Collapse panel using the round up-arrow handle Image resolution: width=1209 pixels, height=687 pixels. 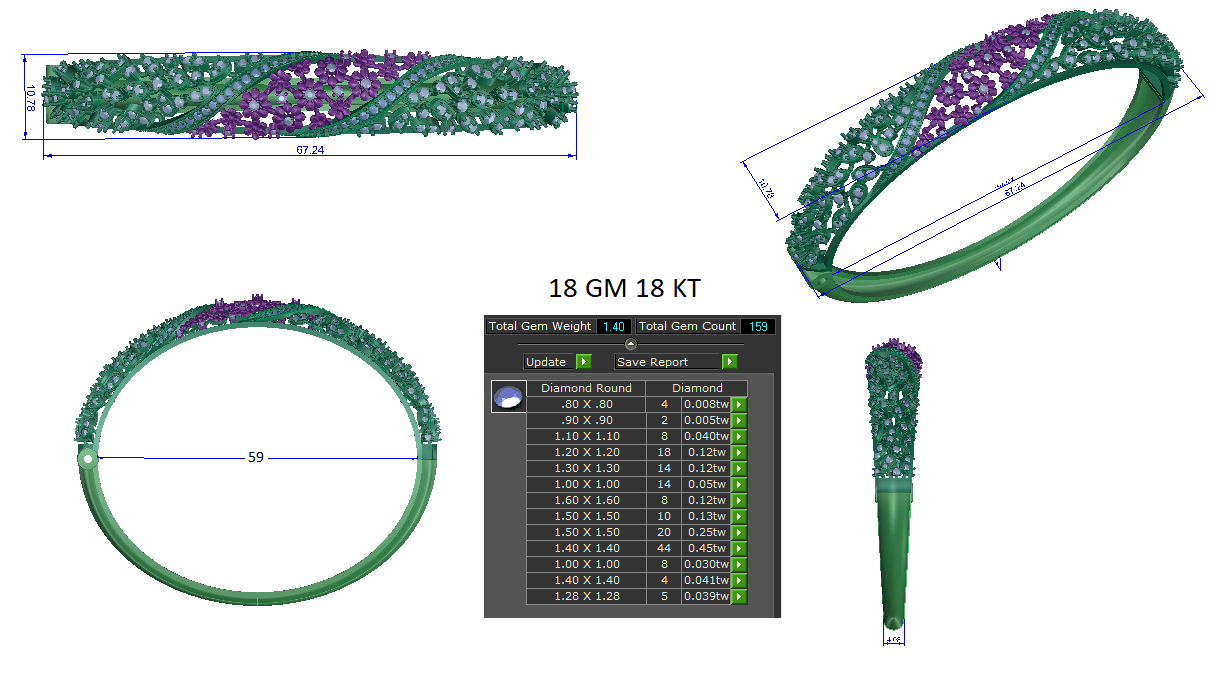coord(631,344)
